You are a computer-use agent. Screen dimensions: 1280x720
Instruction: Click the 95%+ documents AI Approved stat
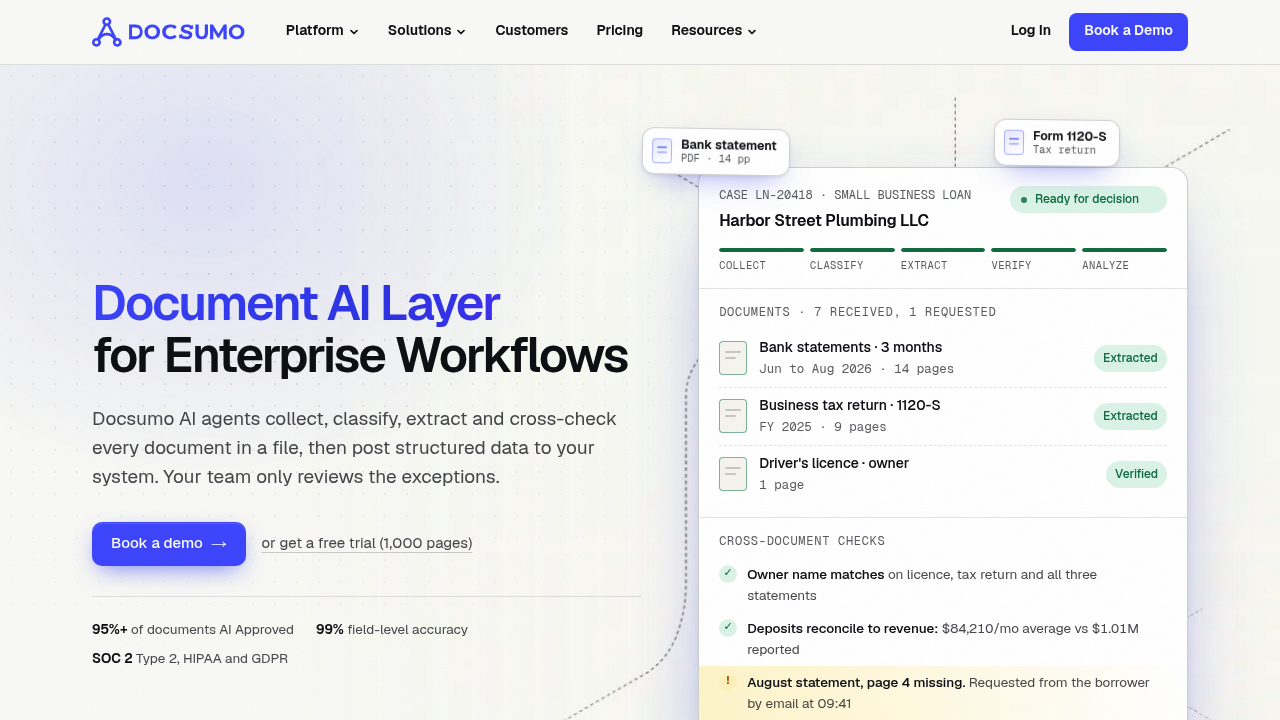[193, 630]
